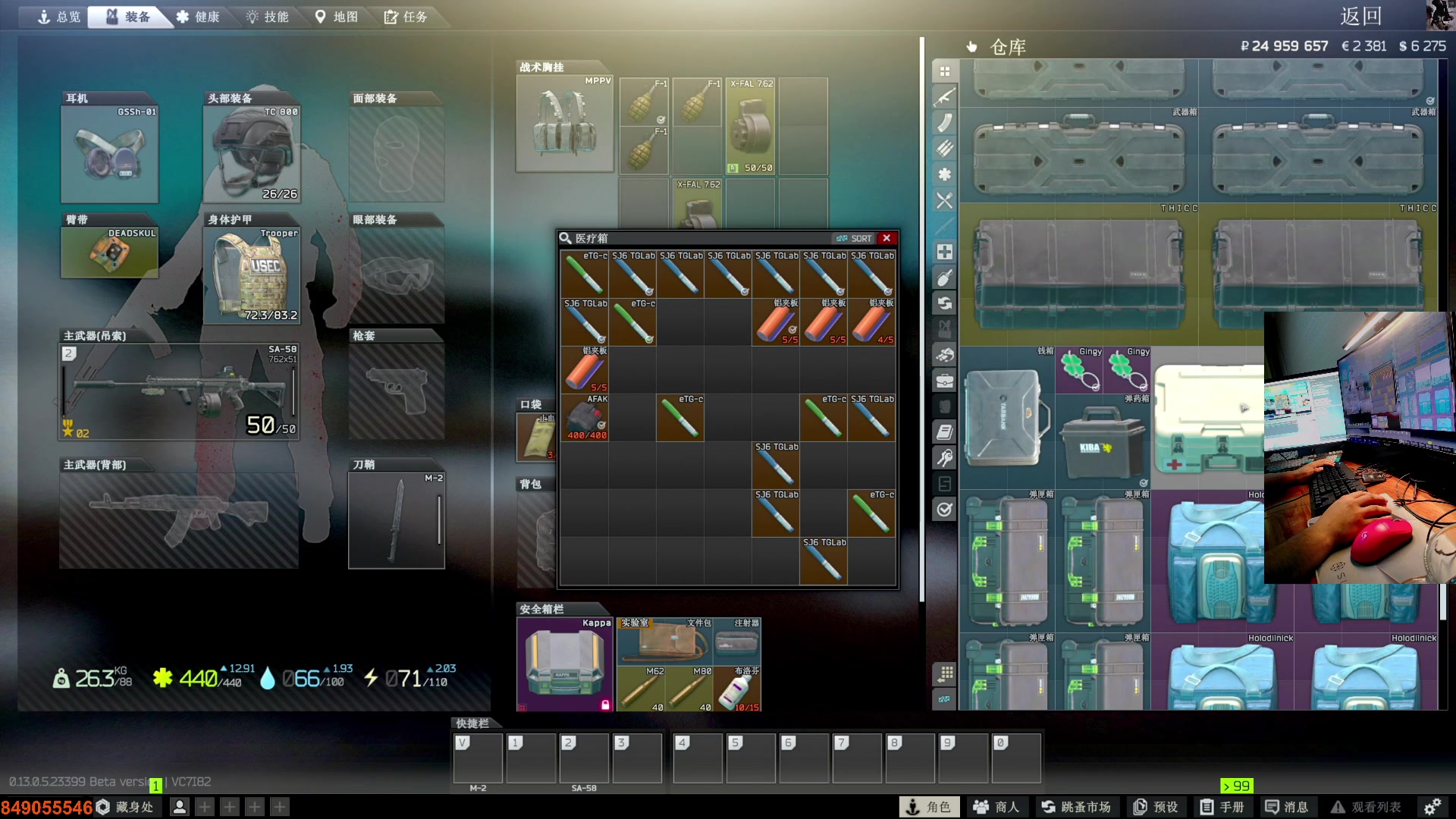The image size is (1456, 819).
Task: Open settings gear in bottom bar
Action: [1432, 807]
